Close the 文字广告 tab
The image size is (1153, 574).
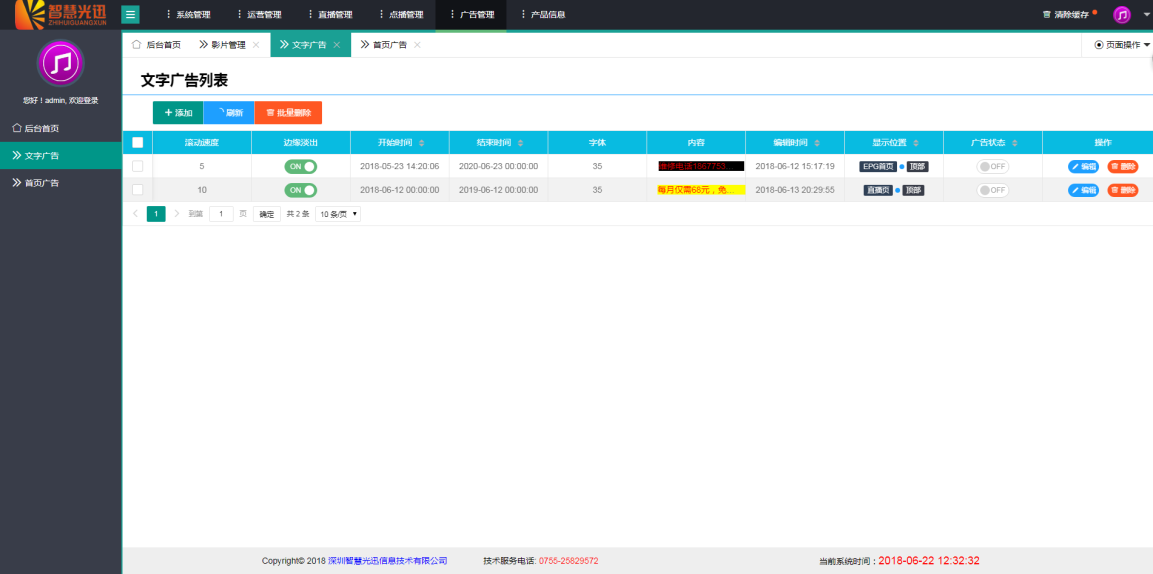pos(337,45)
